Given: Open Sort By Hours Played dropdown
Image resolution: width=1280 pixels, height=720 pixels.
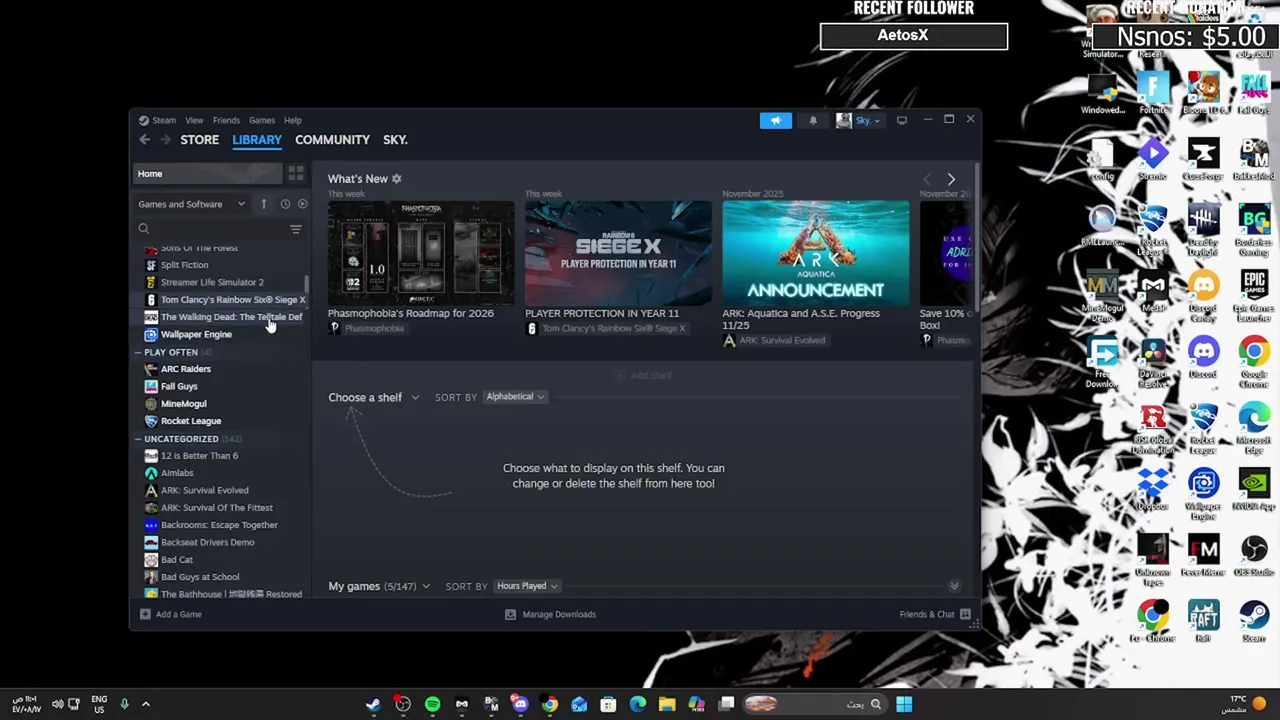Looking at the screenshot, I should (x=527, y=586).
